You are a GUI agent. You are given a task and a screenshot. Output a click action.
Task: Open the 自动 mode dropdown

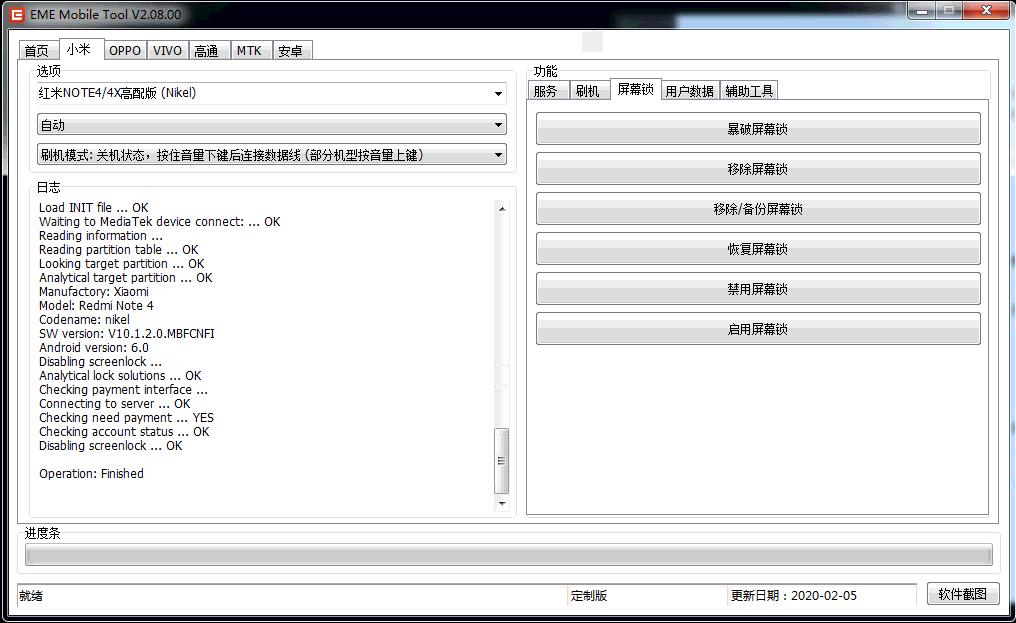pos(271,124)
